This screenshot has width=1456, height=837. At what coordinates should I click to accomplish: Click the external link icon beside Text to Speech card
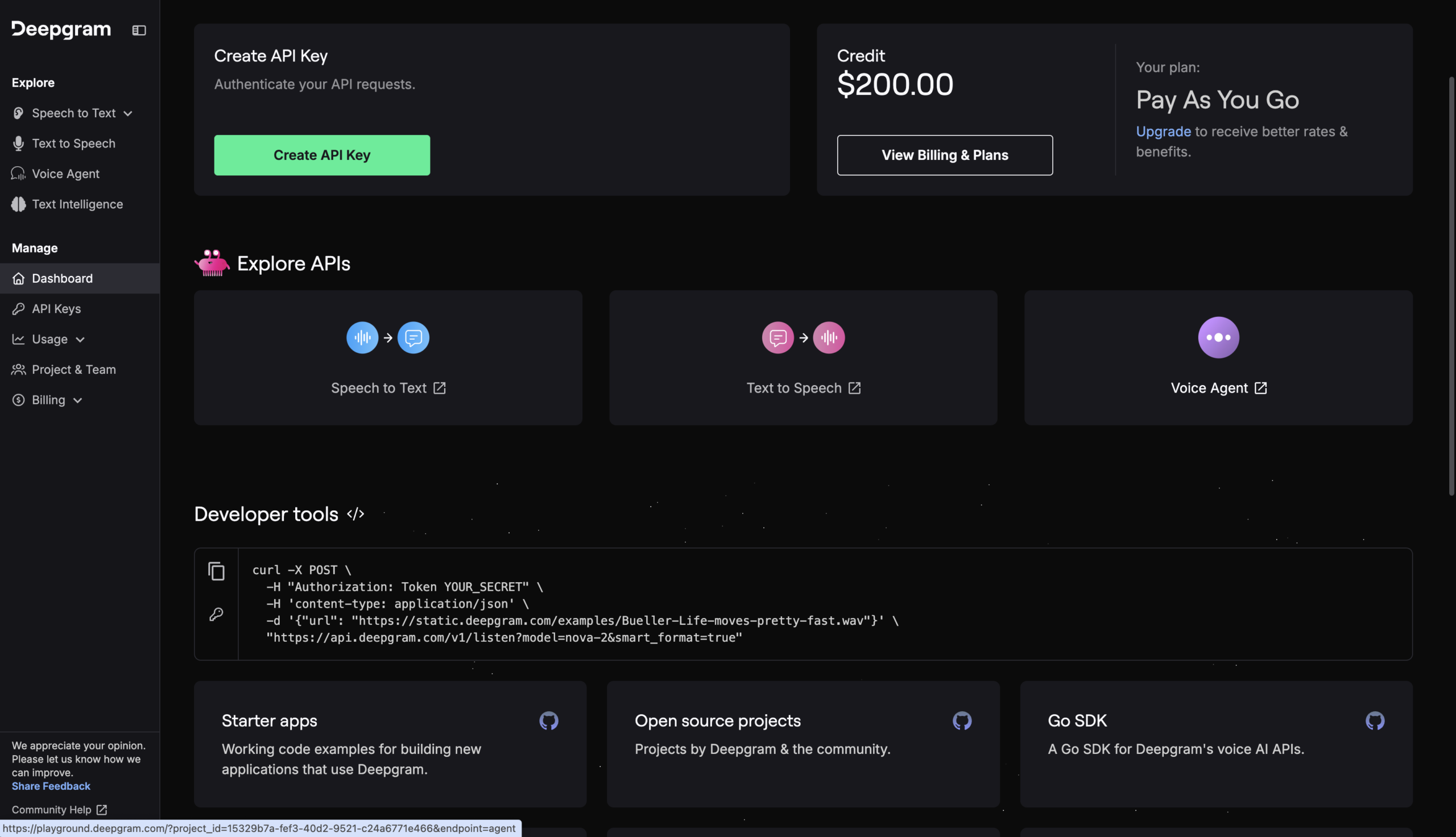[x=854, y=388]
